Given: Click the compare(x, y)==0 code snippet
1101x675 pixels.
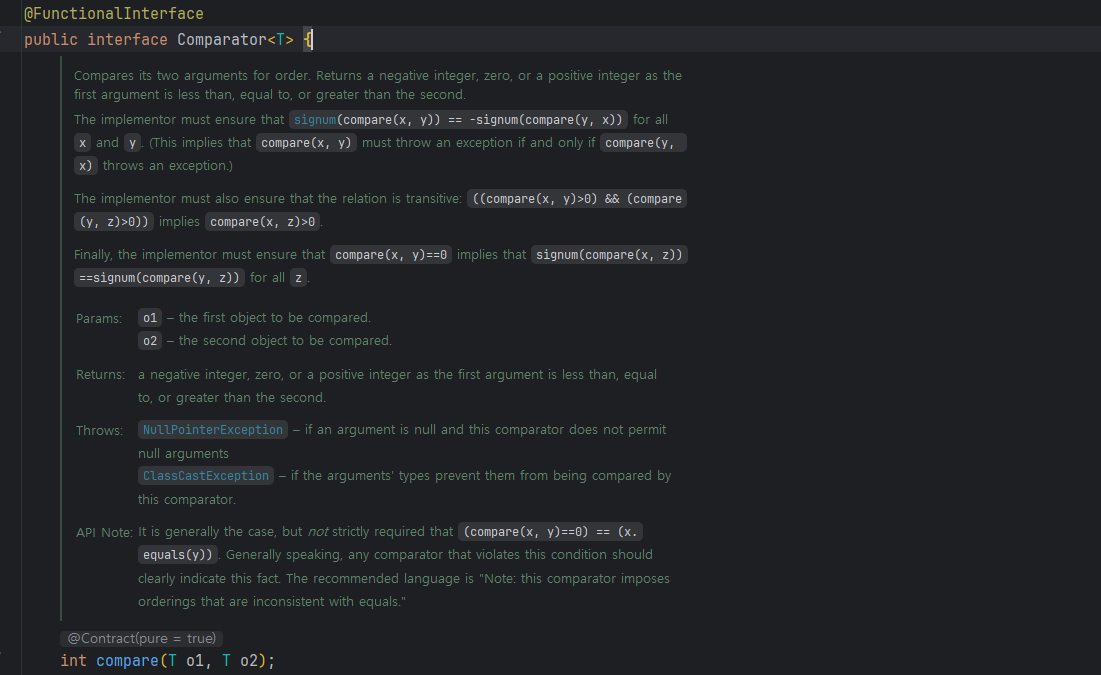Looking at the screenshot, I should coord(391,255).
